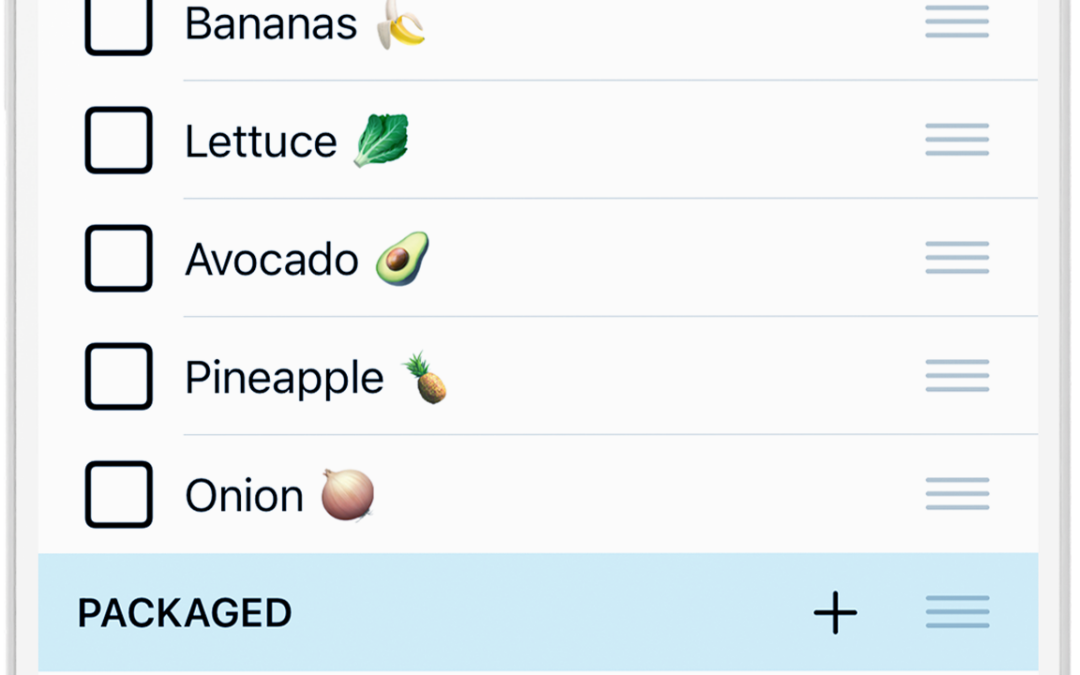Click the Packaged section reorder handle

pos(957,612)
